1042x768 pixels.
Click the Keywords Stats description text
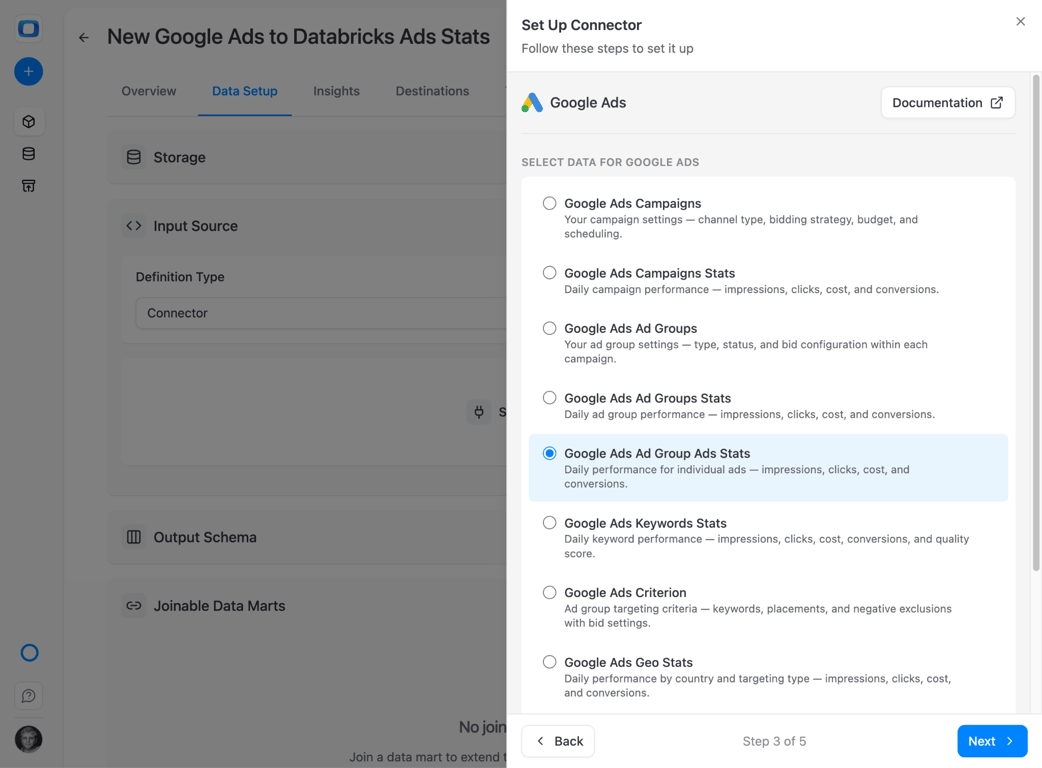[766, 546]
